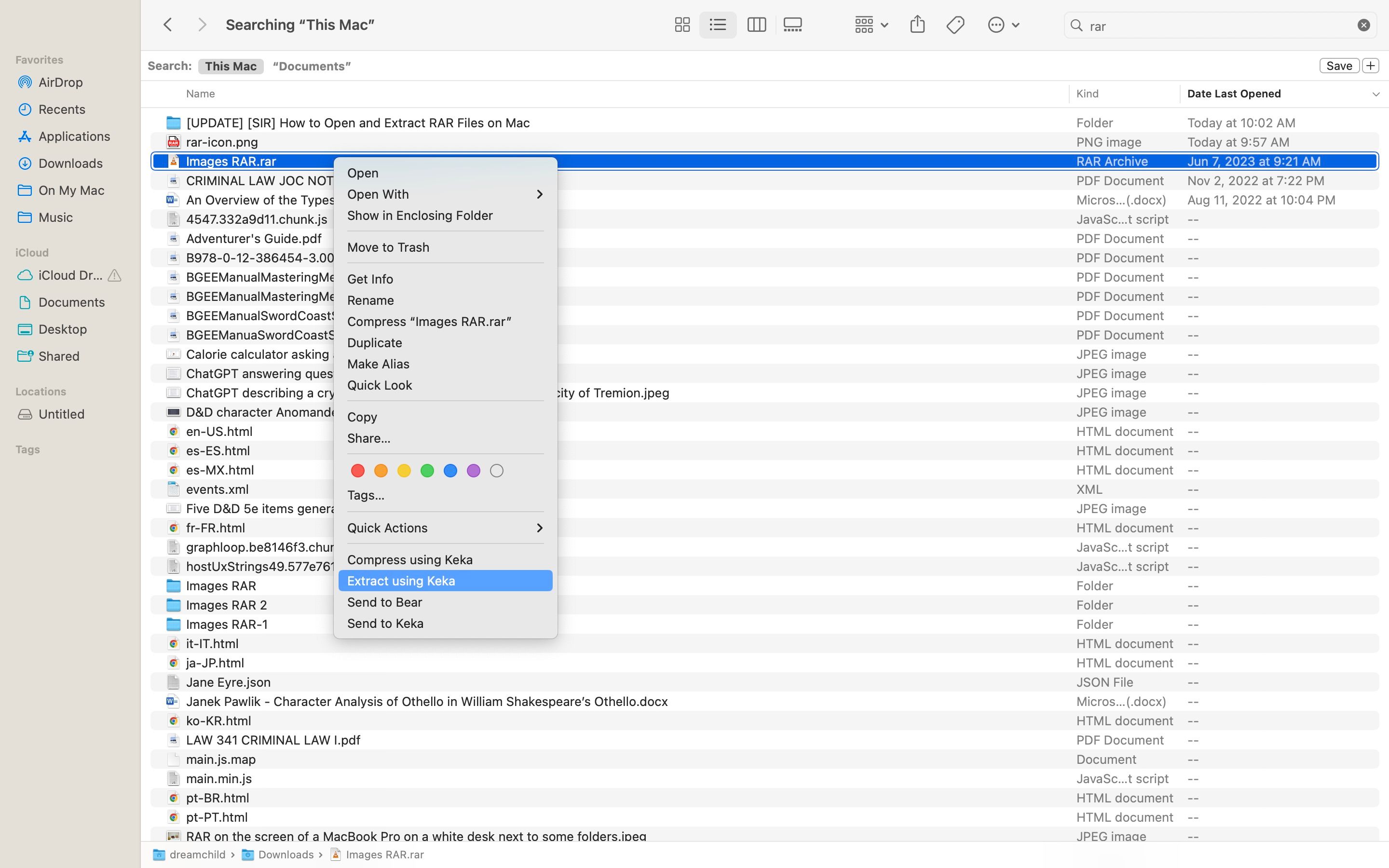Switch to column view
1389x868 pixels.
click(x=756, y=25)
